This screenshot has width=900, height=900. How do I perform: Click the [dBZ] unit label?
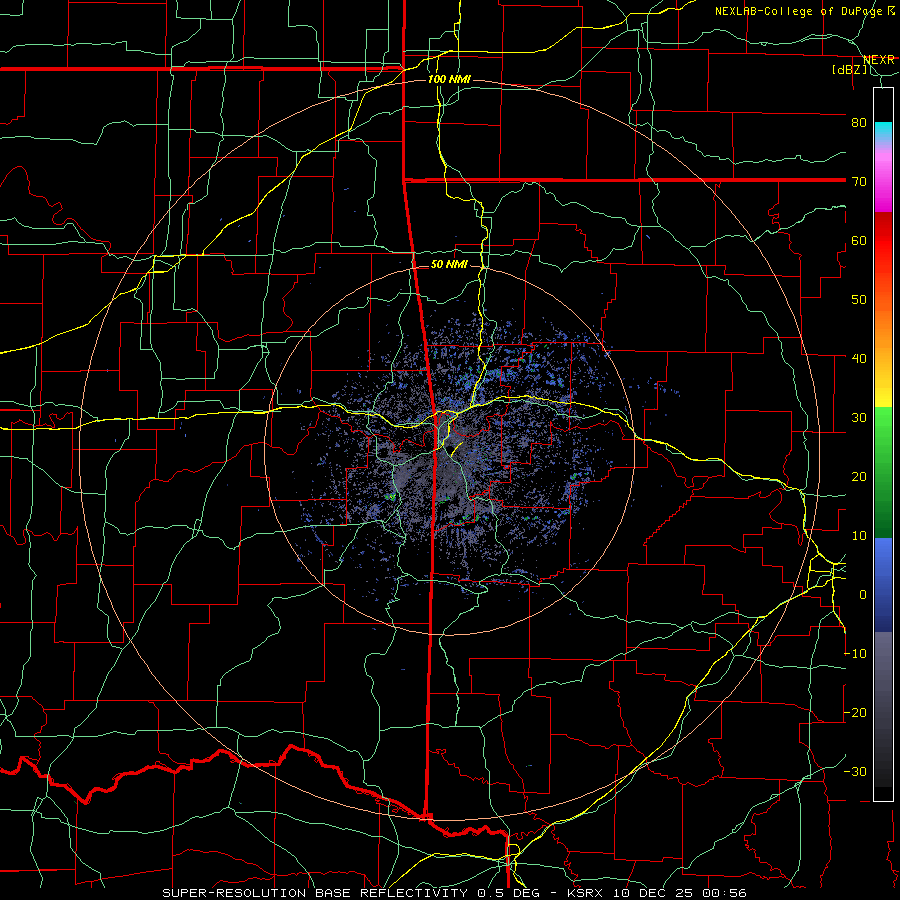[849, 70]
